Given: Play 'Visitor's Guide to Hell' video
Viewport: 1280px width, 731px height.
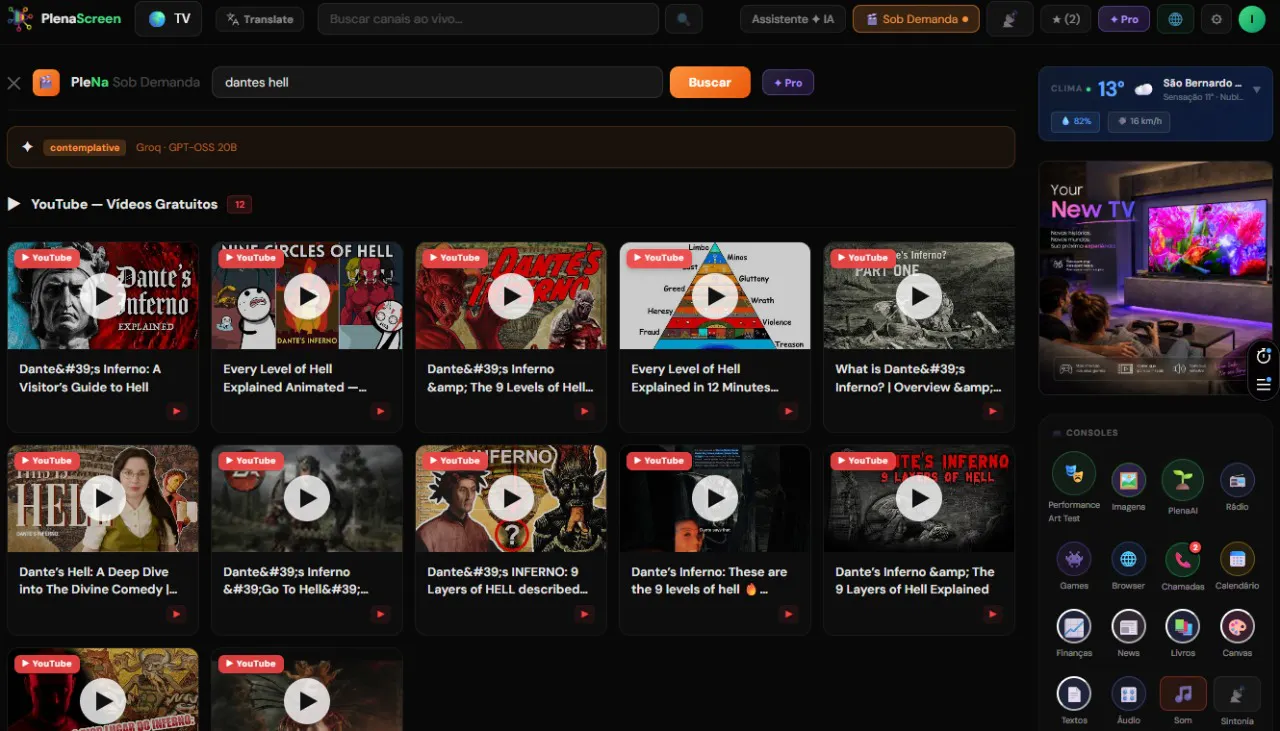Looking at the screenshot, I should [x=103, y=296].
